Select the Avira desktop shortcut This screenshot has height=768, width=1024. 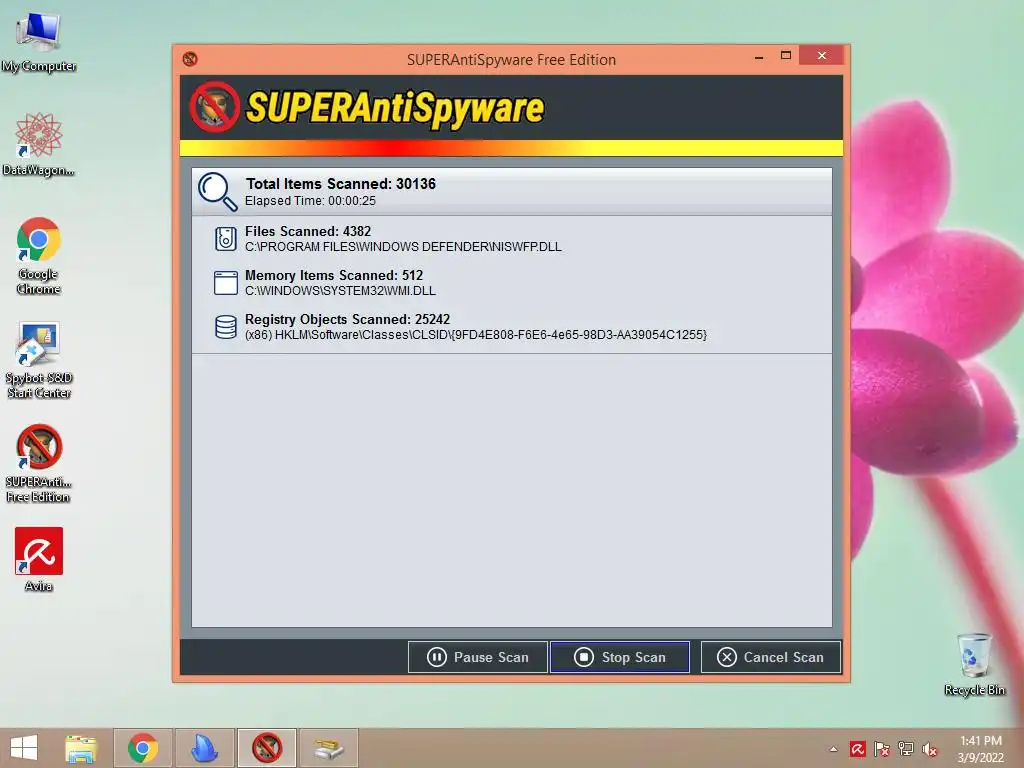(x=39, y=560)
